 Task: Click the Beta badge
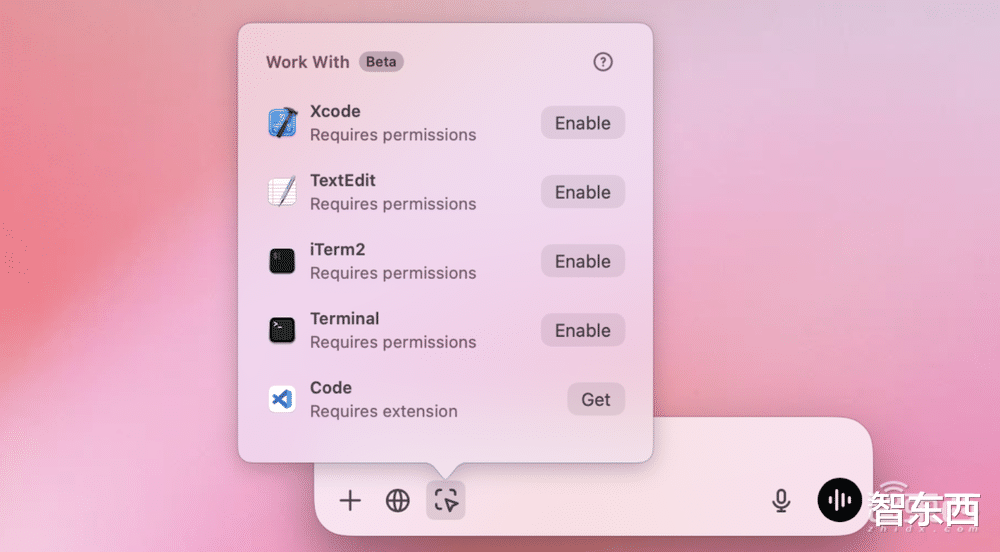(x=381, y=62)
